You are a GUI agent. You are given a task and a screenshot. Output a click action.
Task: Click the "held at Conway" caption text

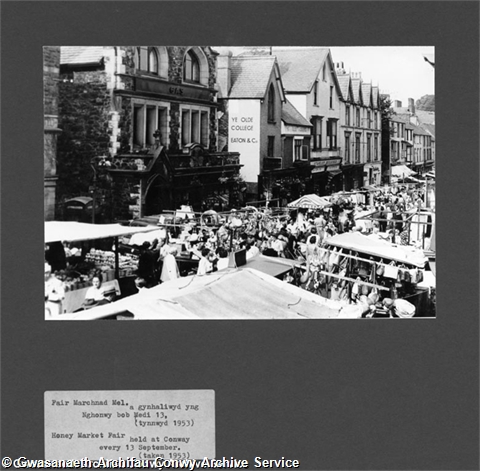(x=159, y=439)
